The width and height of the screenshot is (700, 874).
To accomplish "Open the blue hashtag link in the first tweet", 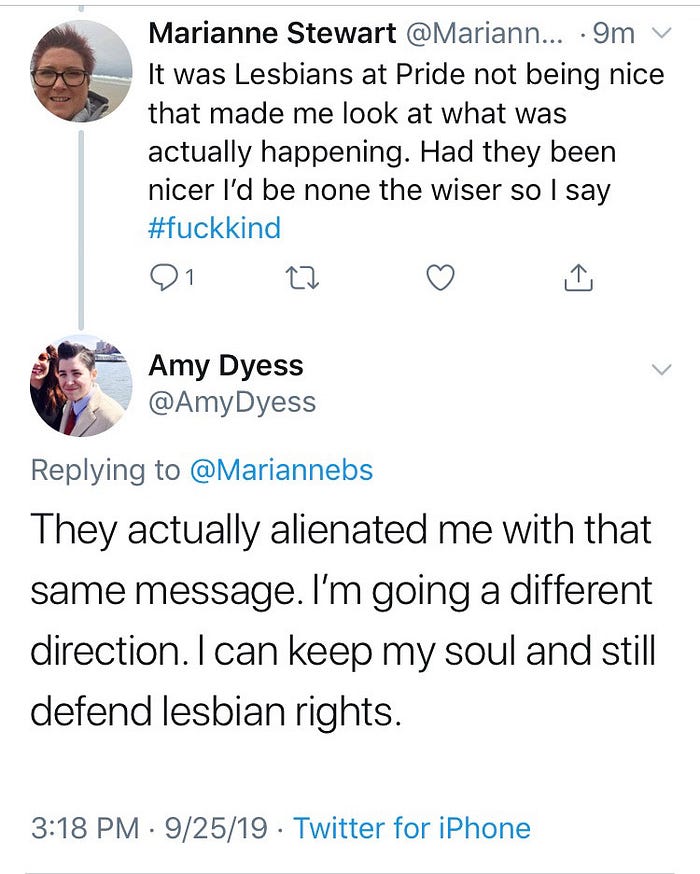I will pyautogui.click(x=214, y=228).
